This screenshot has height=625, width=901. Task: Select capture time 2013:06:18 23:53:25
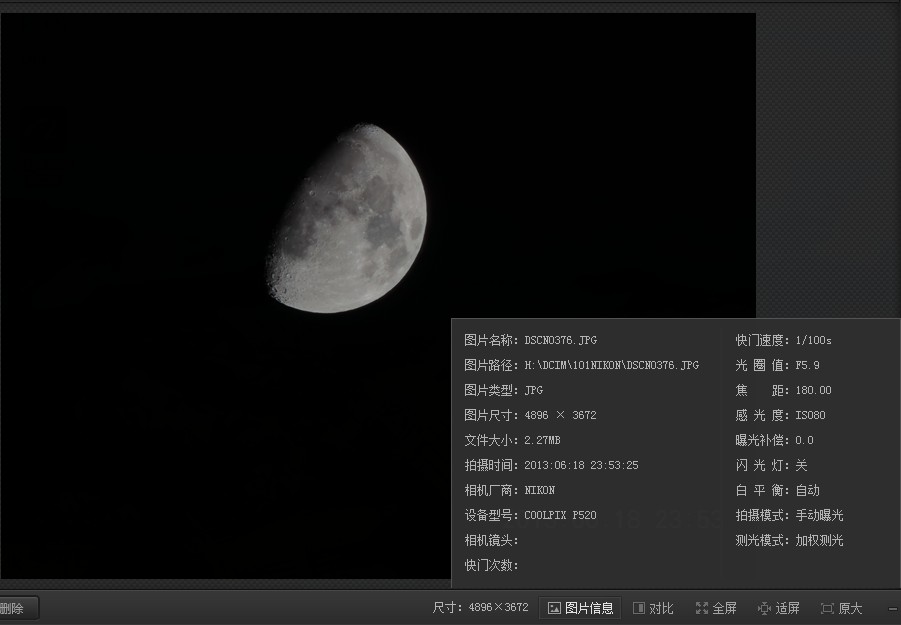click(x=582, y=465)
